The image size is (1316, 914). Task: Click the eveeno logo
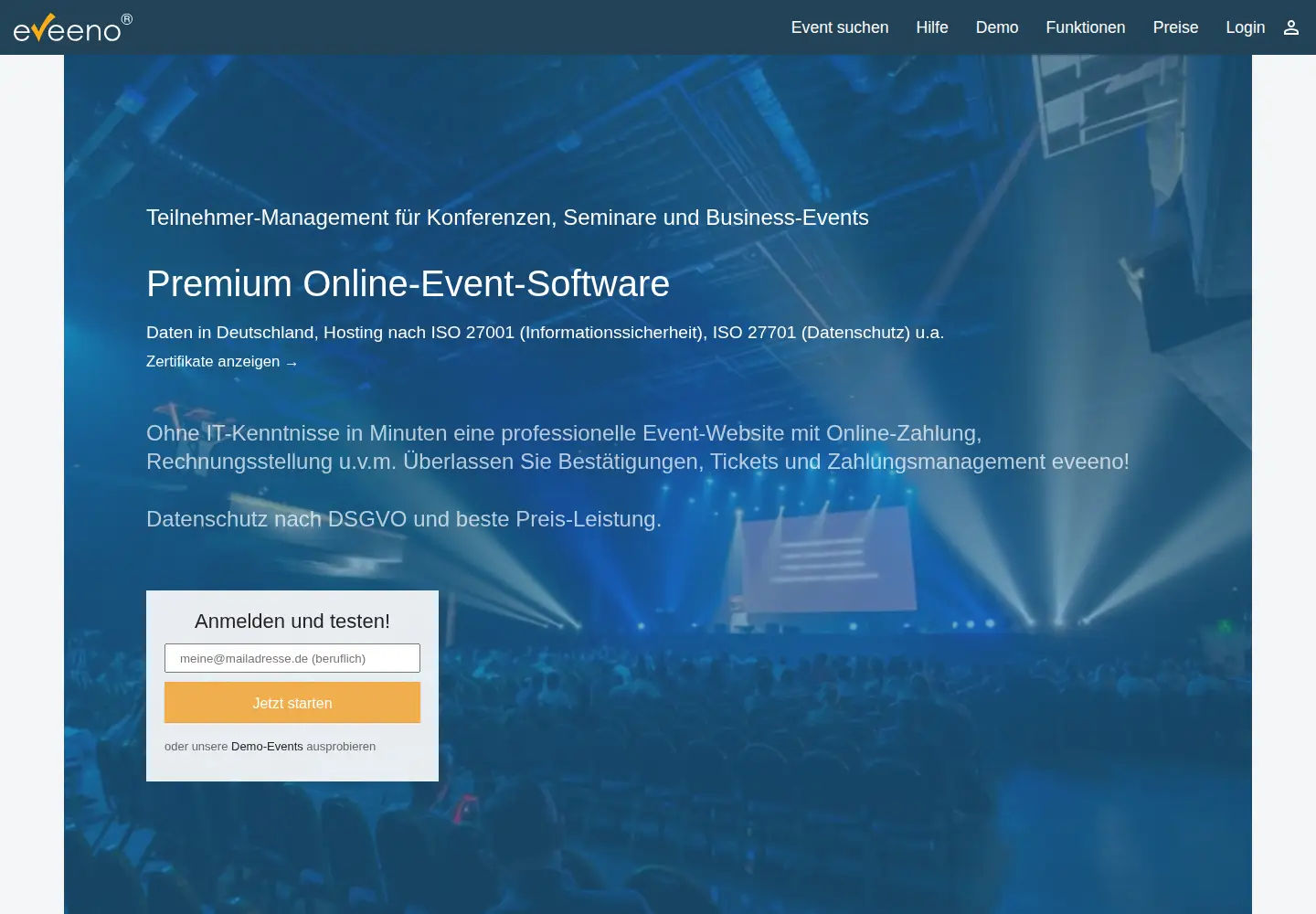[x=73, y=27]
